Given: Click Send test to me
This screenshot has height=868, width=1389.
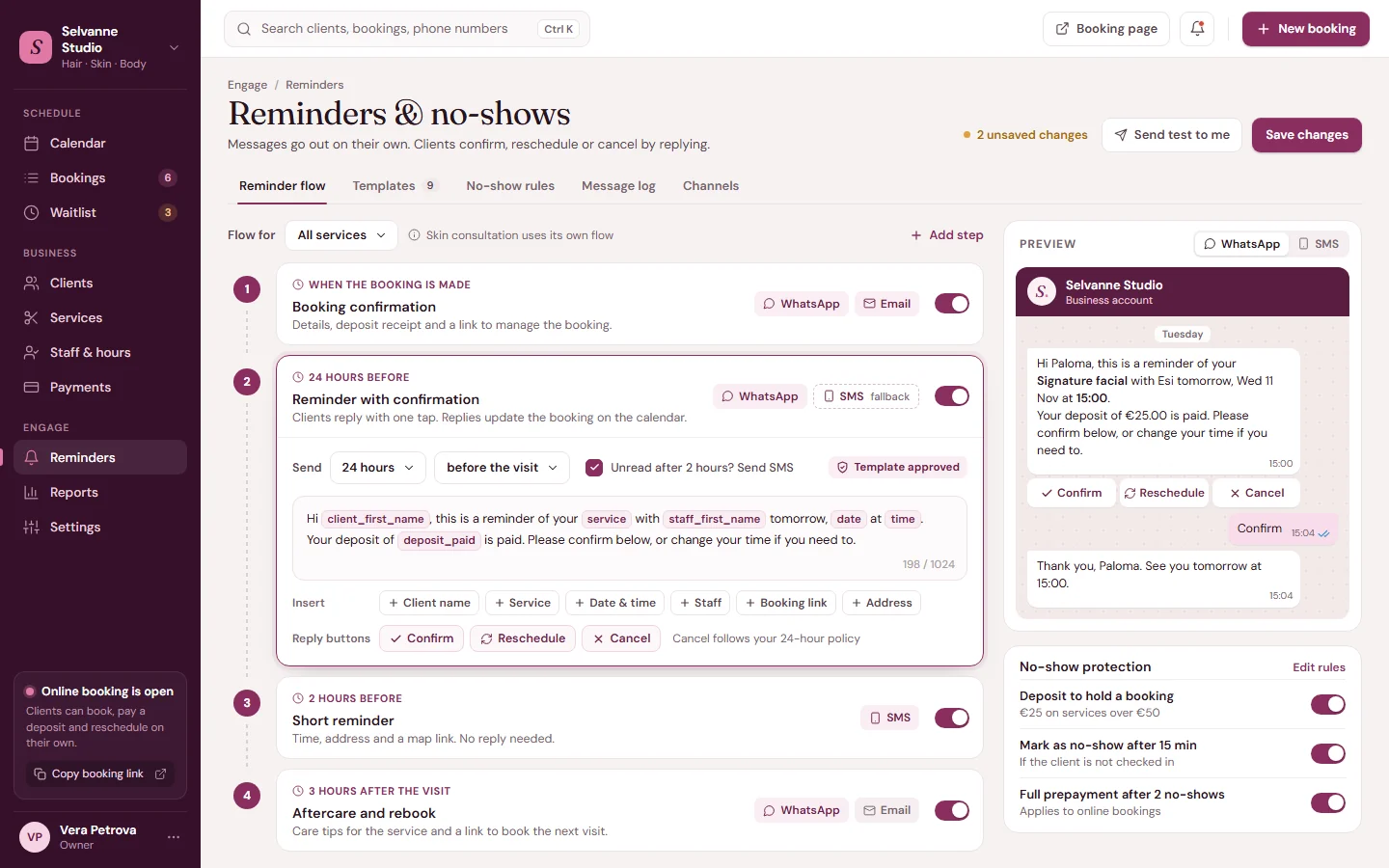Looking at the screenshot, I should pyautogui.click(x=1172, y=135).
